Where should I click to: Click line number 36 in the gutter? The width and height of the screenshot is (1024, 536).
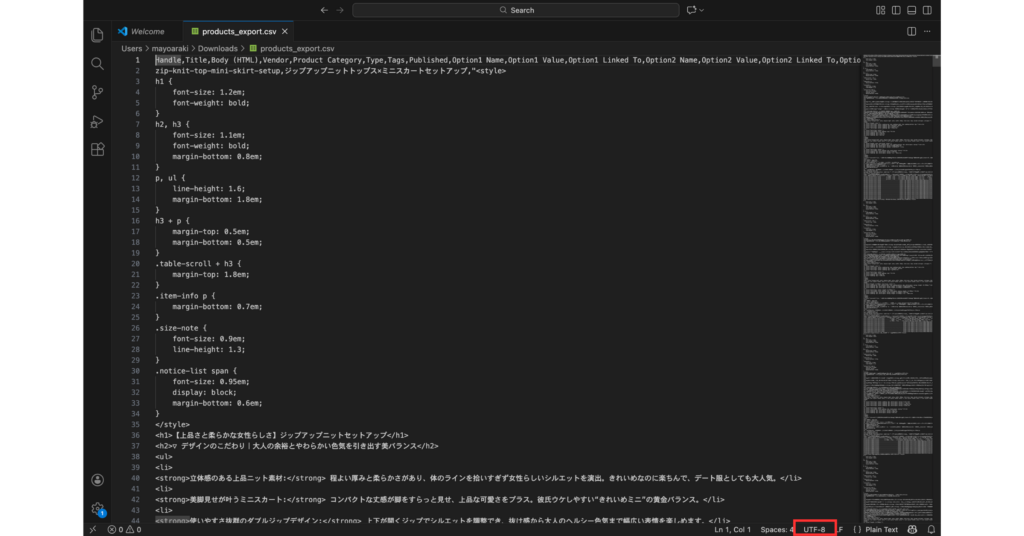[x=135, y=435]
